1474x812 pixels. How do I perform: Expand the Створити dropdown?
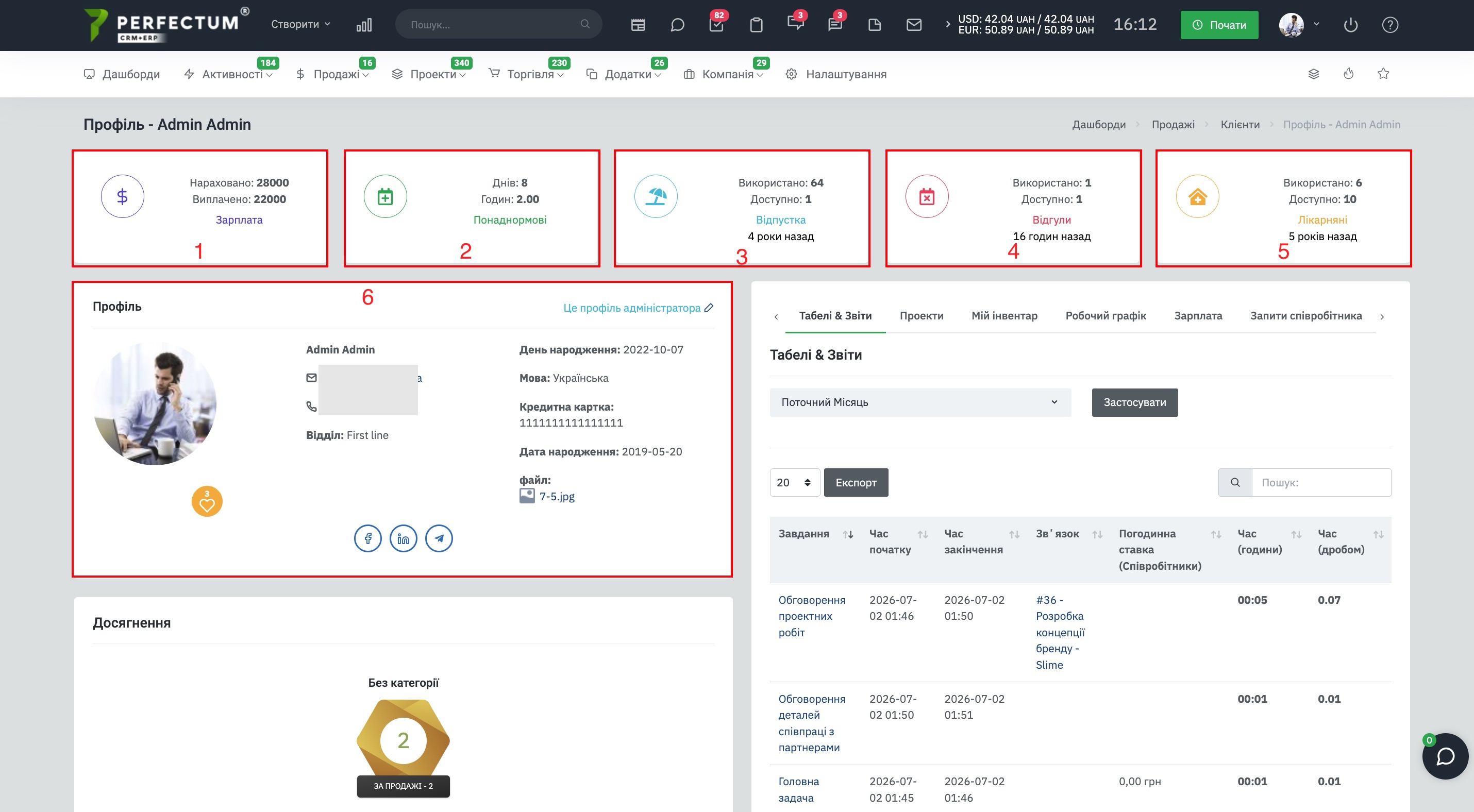click(300, 24)
